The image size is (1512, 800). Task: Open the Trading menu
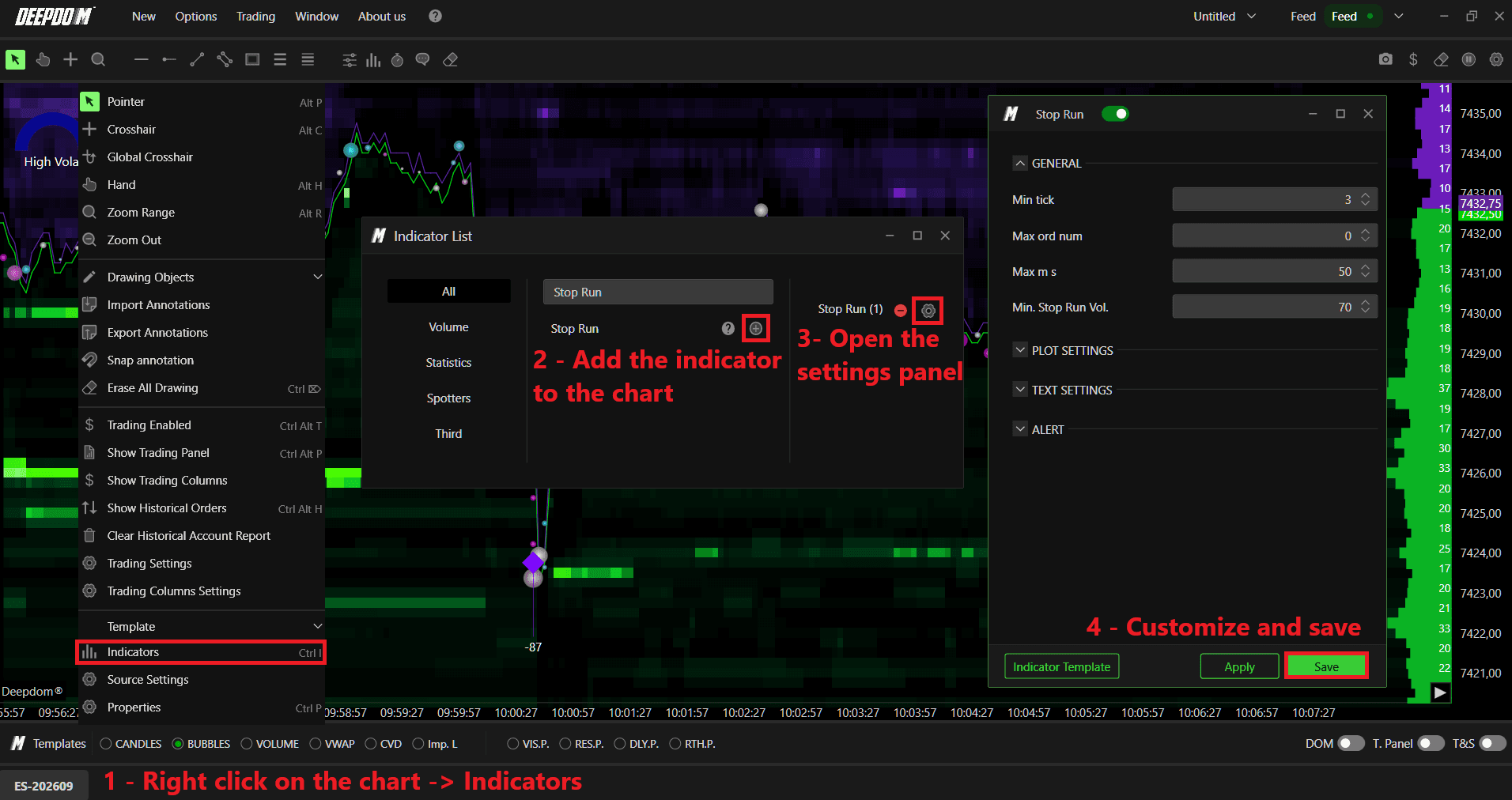pyautogui.click(x=255, y=16)
